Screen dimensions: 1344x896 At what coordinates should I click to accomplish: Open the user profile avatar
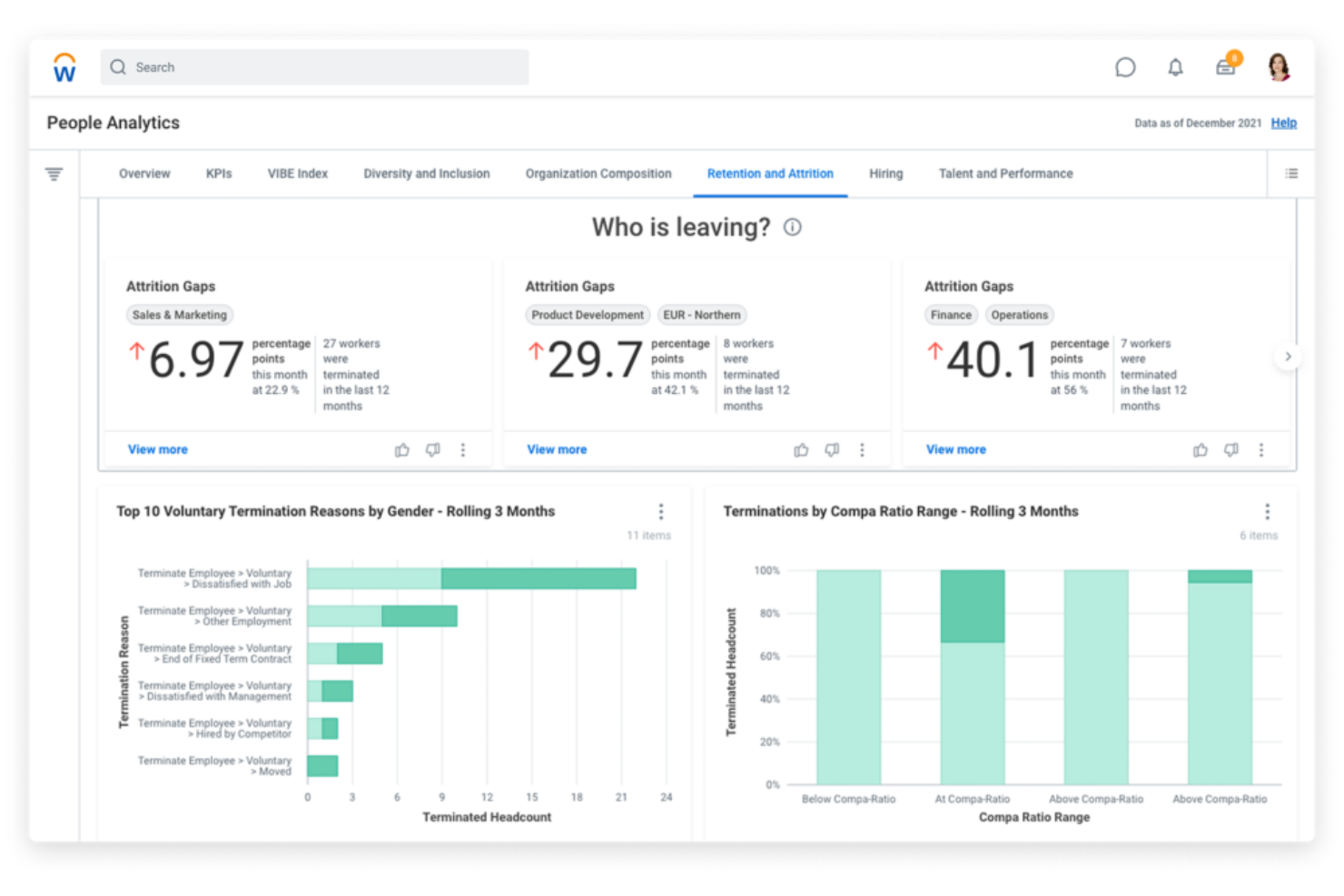[x=1279, y=67]
